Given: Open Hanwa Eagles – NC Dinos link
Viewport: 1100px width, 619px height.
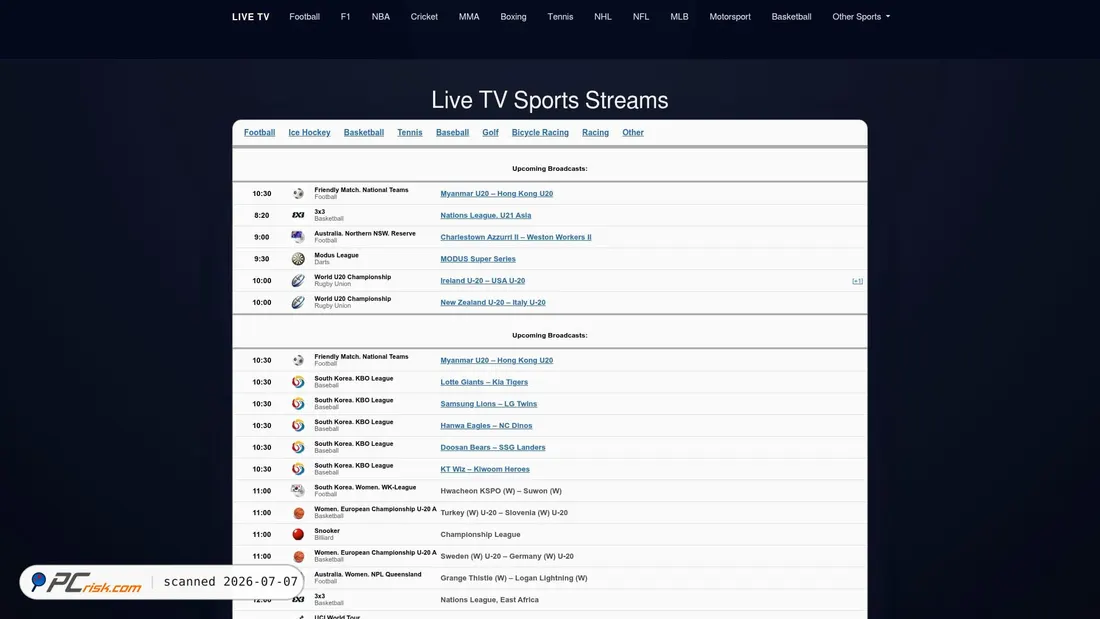Looking at the screenshot, I should [486, 426].
